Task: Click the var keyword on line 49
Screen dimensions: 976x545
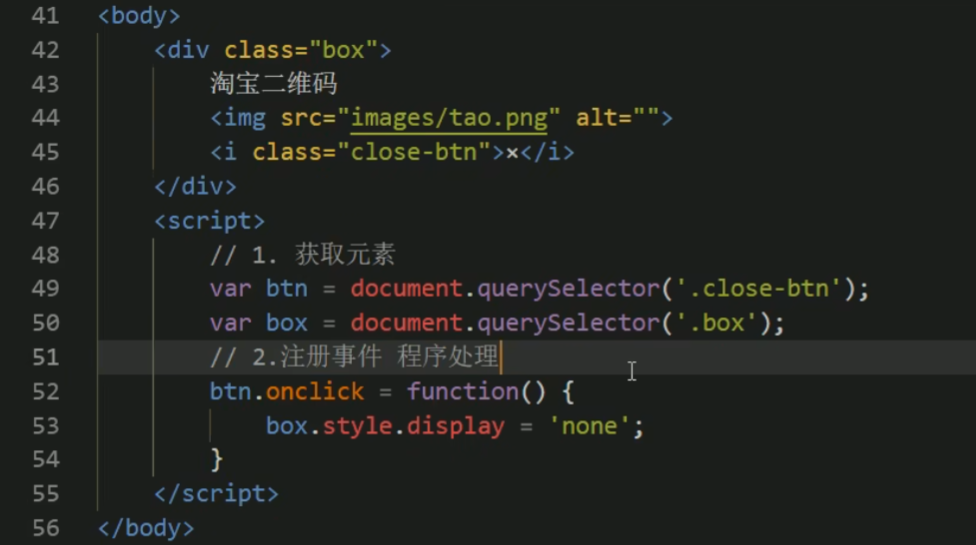Action: pyautogui.click(x=230, y=289)
